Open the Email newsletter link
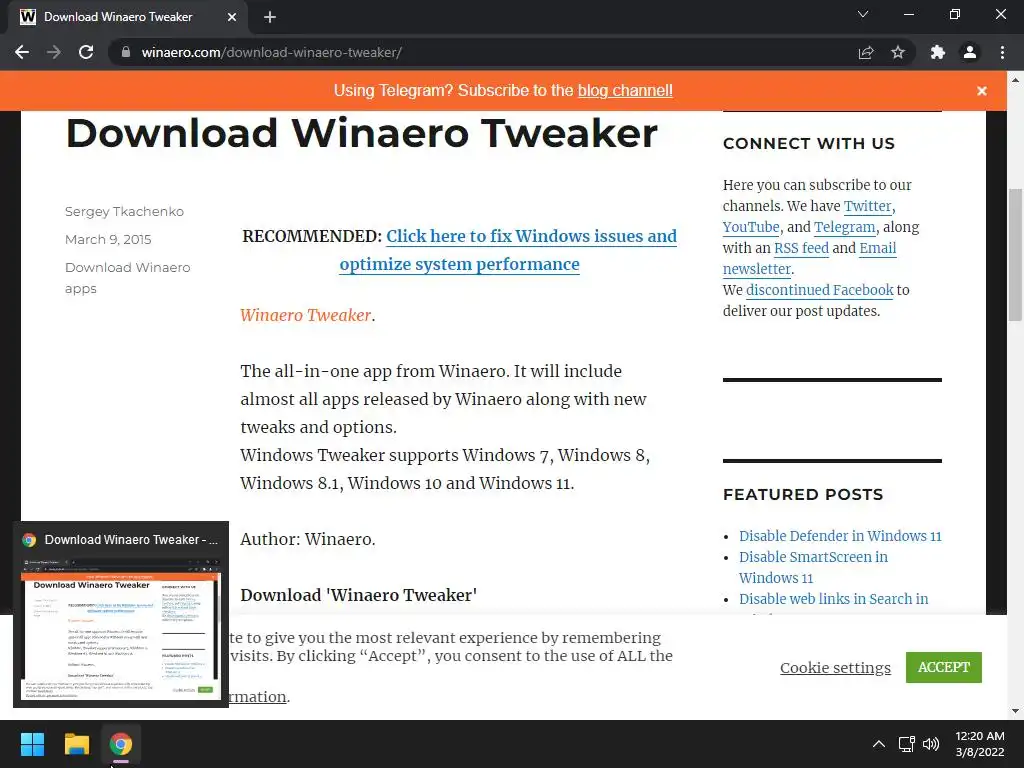 [809, 259]
